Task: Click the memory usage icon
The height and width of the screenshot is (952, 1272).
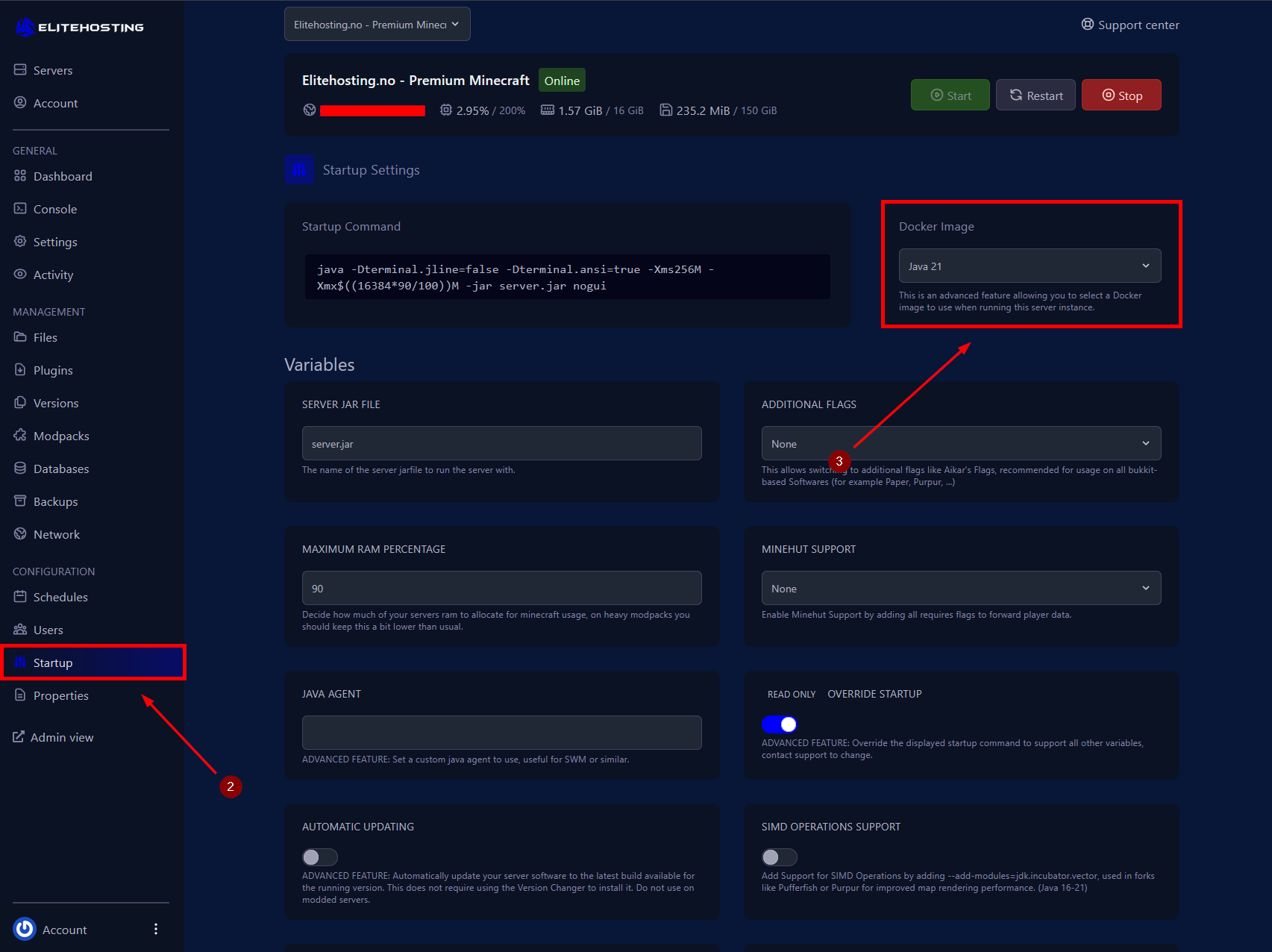Action: (x=548, y=110)
